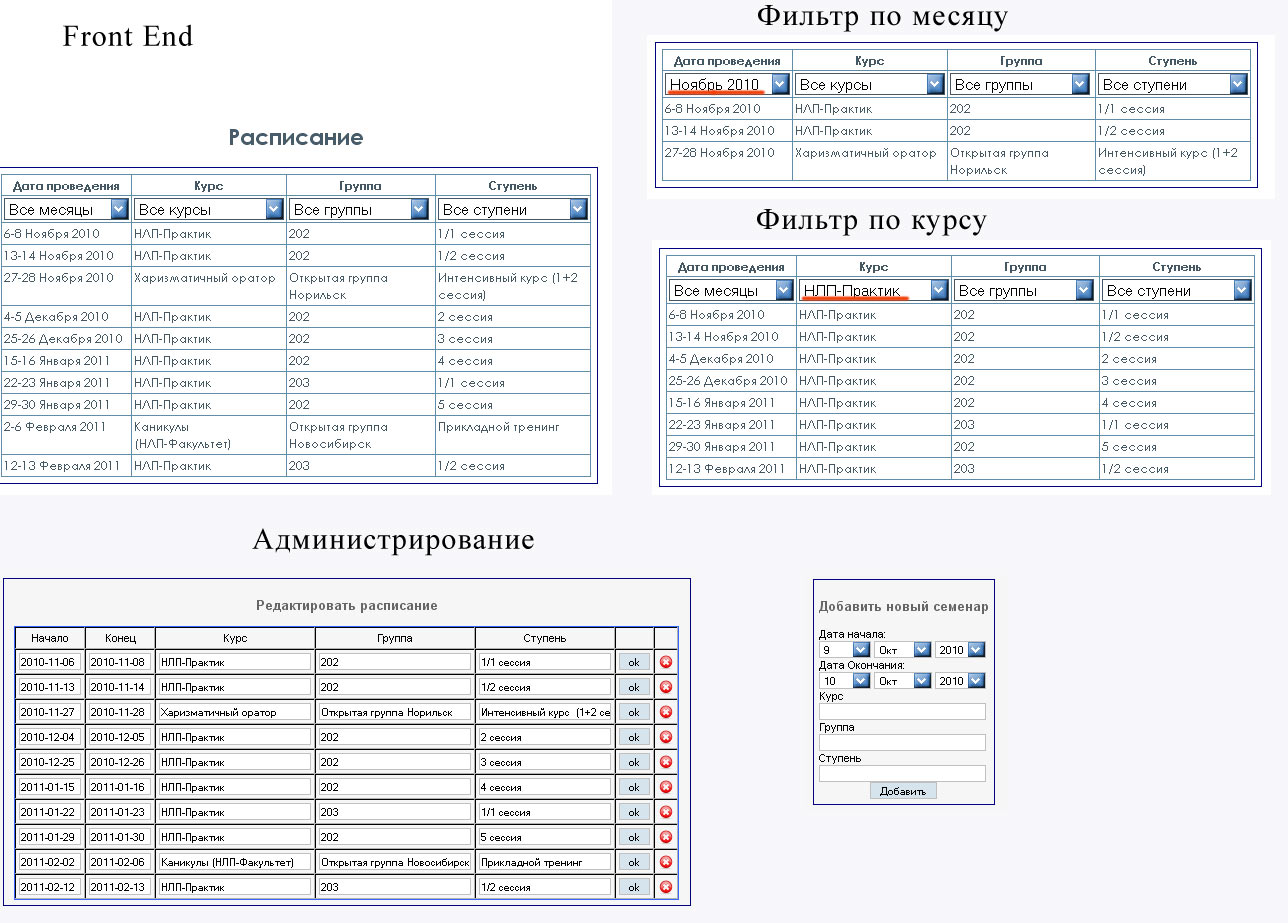1288x923 pixels.
Task: Click 'Каникулы (НЛП-Факультет)' in Расписание table
Action: [x=183, y=435]
